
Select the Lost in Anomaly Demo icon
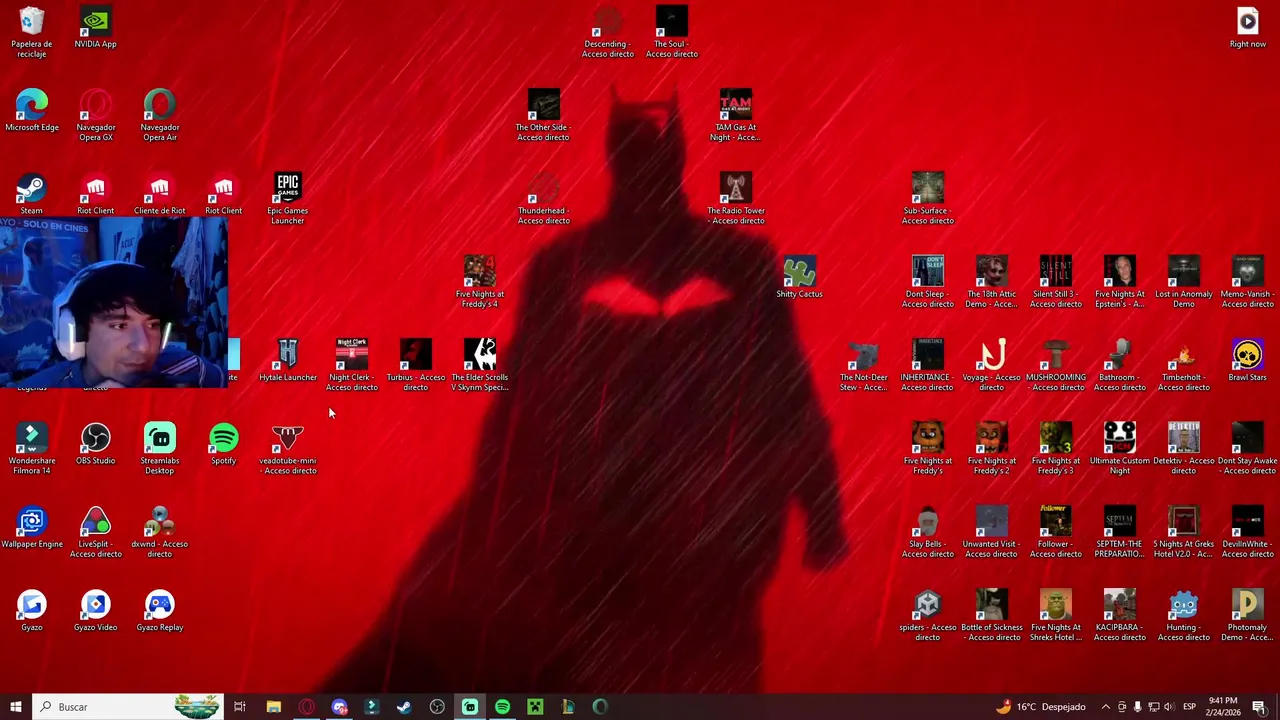pos(1184,282)
